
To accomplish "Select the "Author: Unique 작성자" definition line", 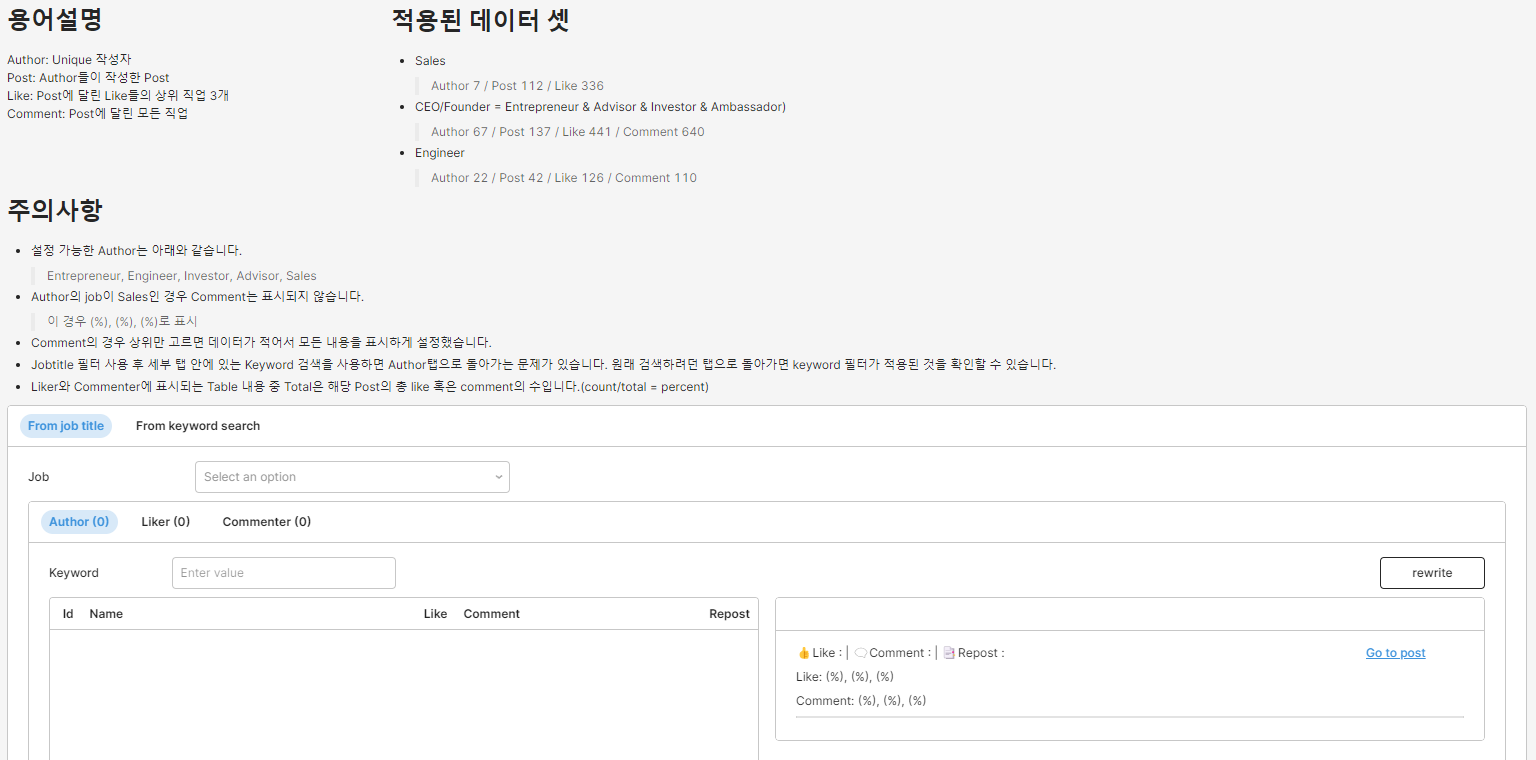I will [x=69, y=60].
